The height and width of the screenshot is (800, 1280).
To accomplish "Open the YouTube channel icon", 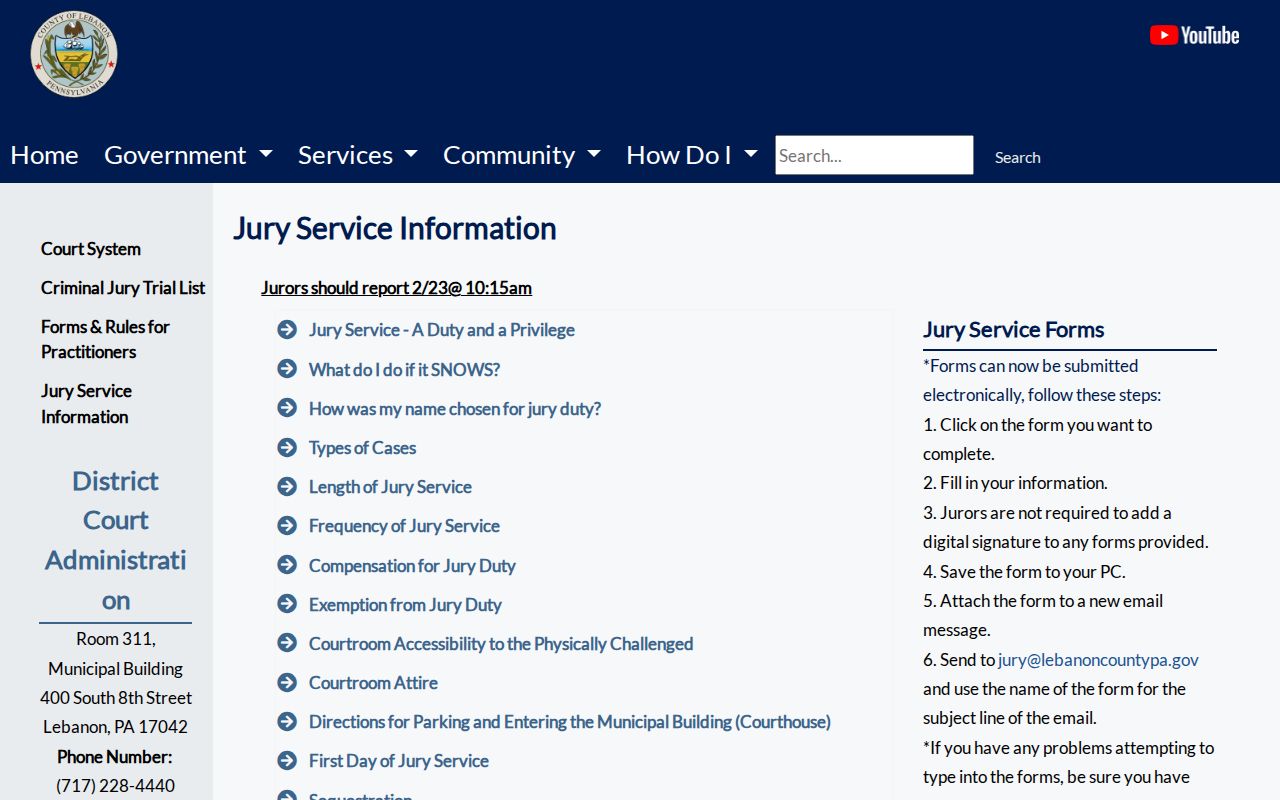I will [1194, 36].
